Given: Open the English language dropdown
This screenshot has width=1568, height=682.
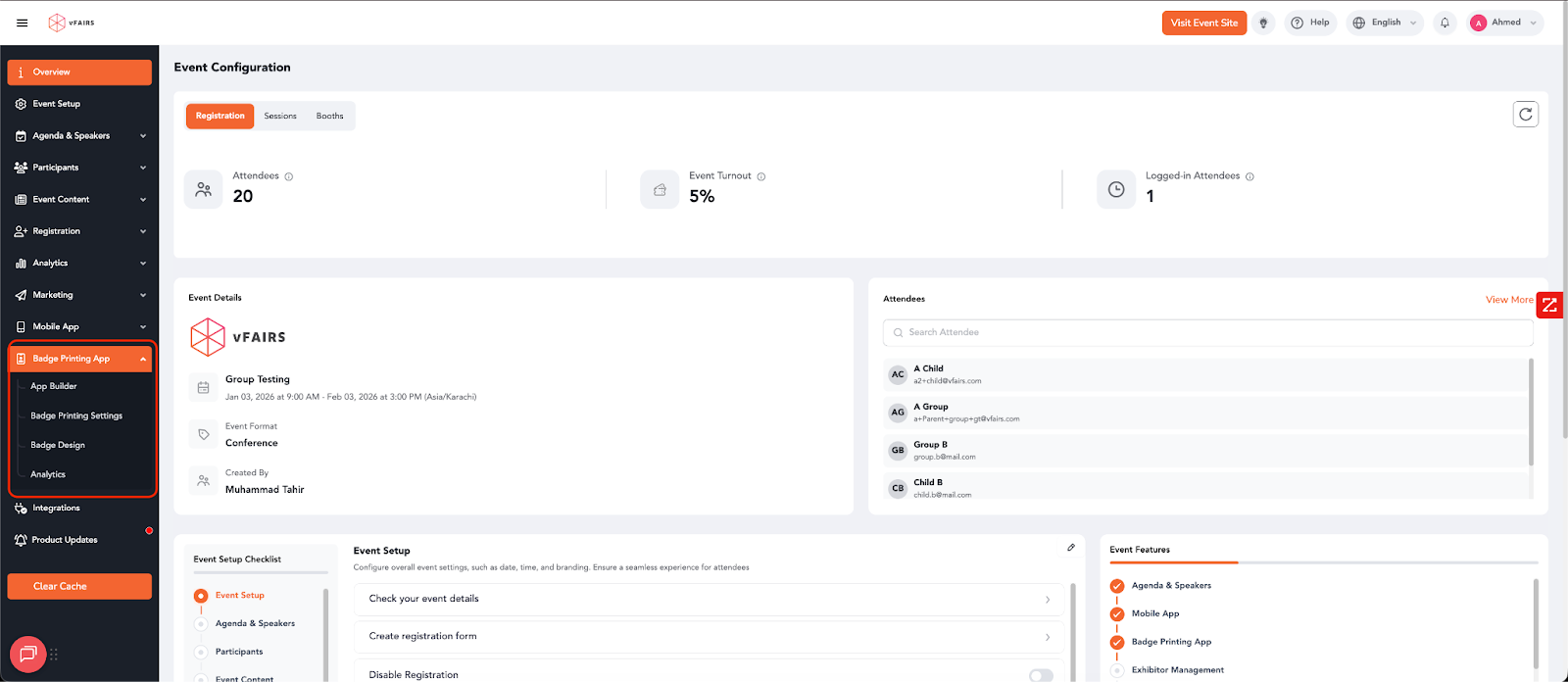Looking at the screenshot, I should pyautogui.click(x=1385, y=23).
